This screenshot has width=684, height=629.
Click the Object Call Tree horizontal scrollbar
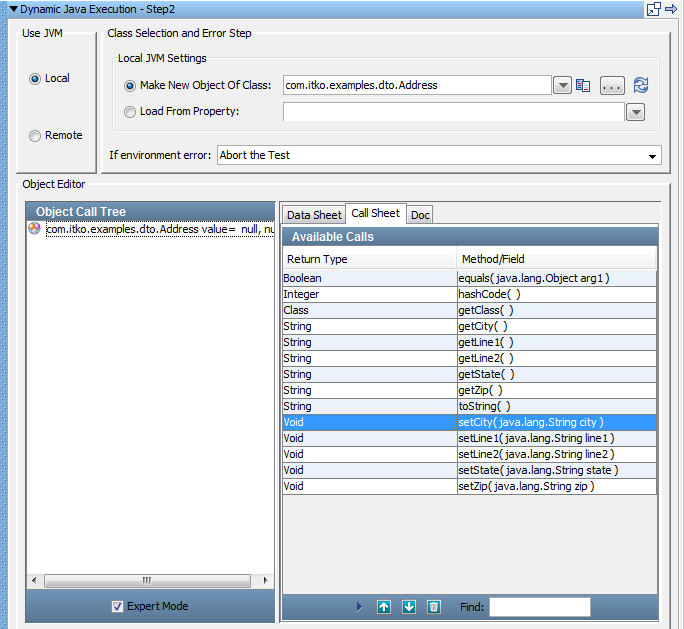(147, 580)
